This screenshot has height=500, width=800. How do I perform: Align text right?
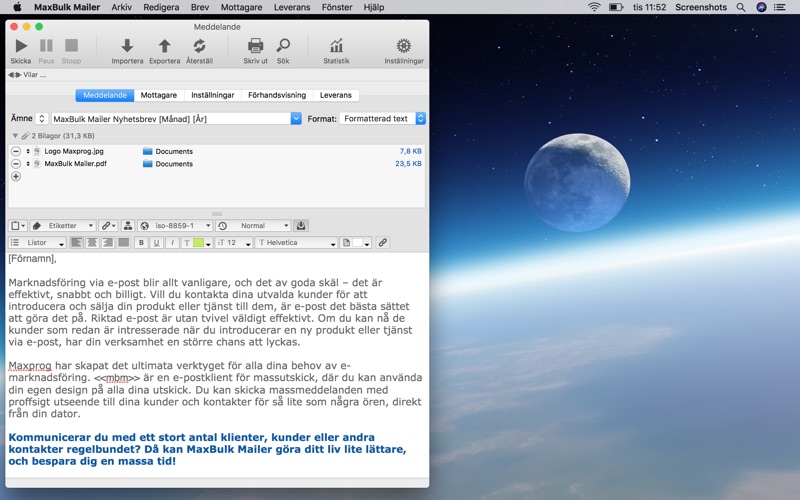point(108,243)
